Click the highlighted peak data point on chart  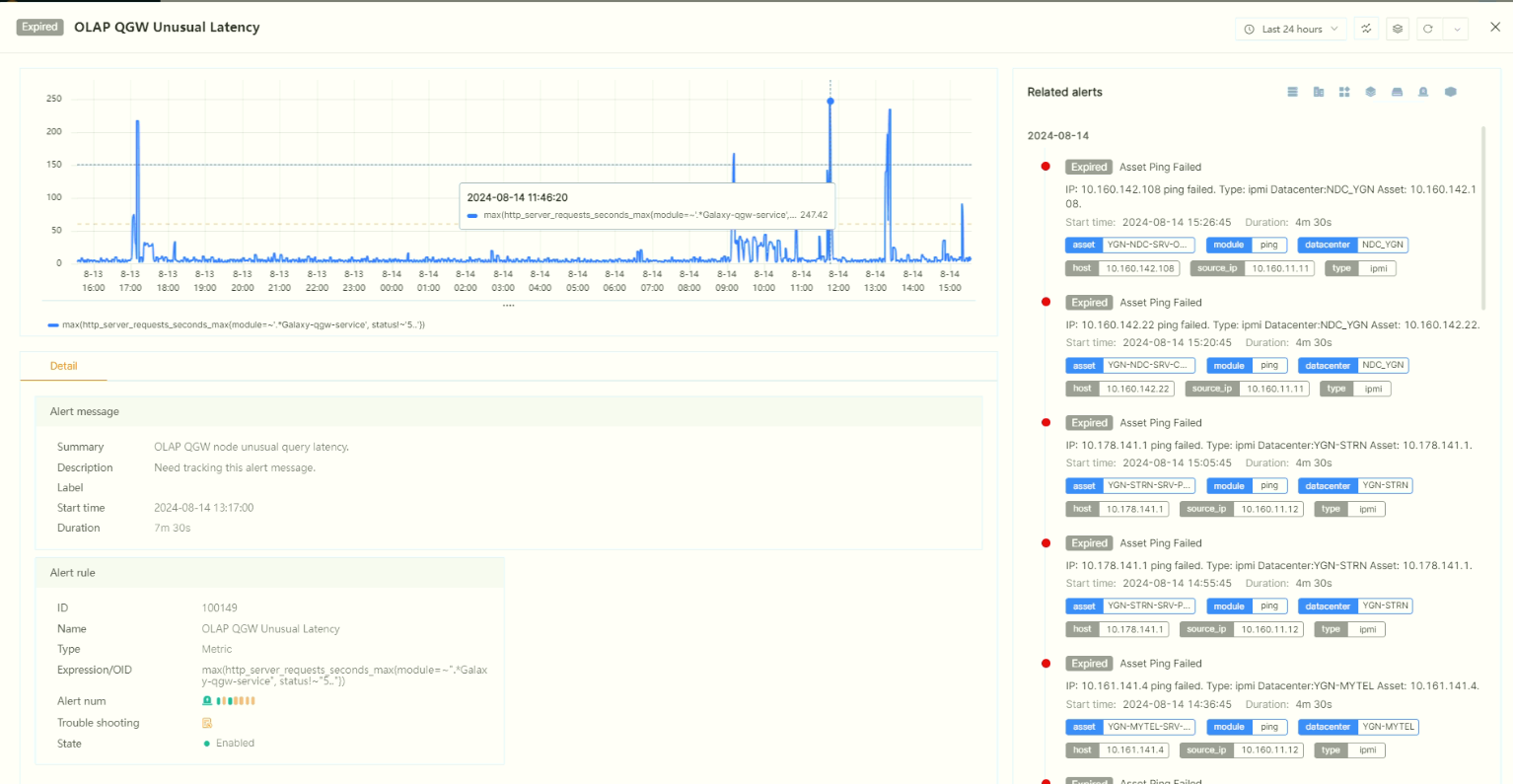pos(830,101)
